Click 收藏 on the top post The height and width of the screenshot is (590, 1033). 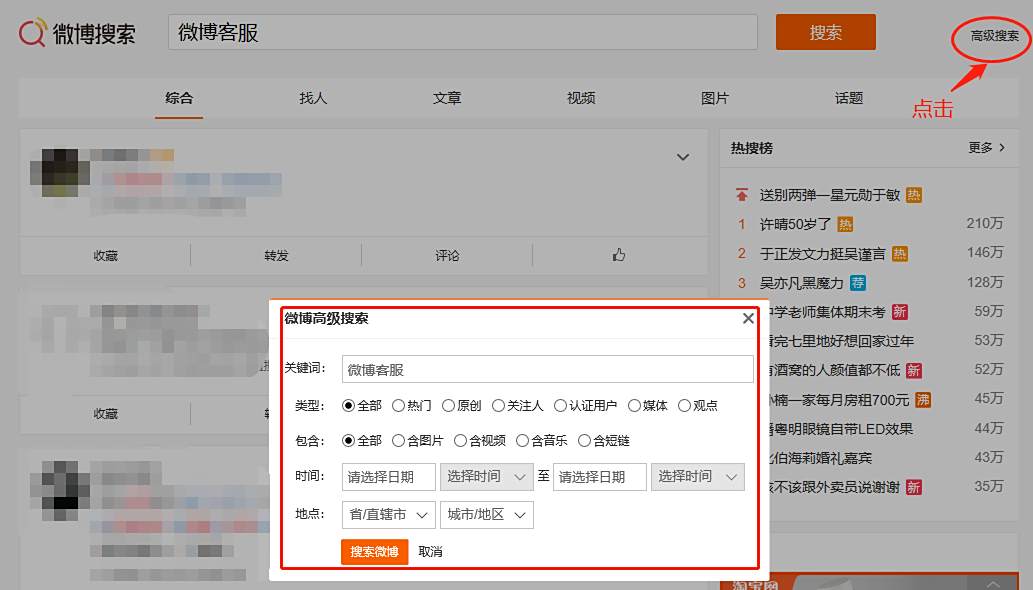(x=105, y=255)
